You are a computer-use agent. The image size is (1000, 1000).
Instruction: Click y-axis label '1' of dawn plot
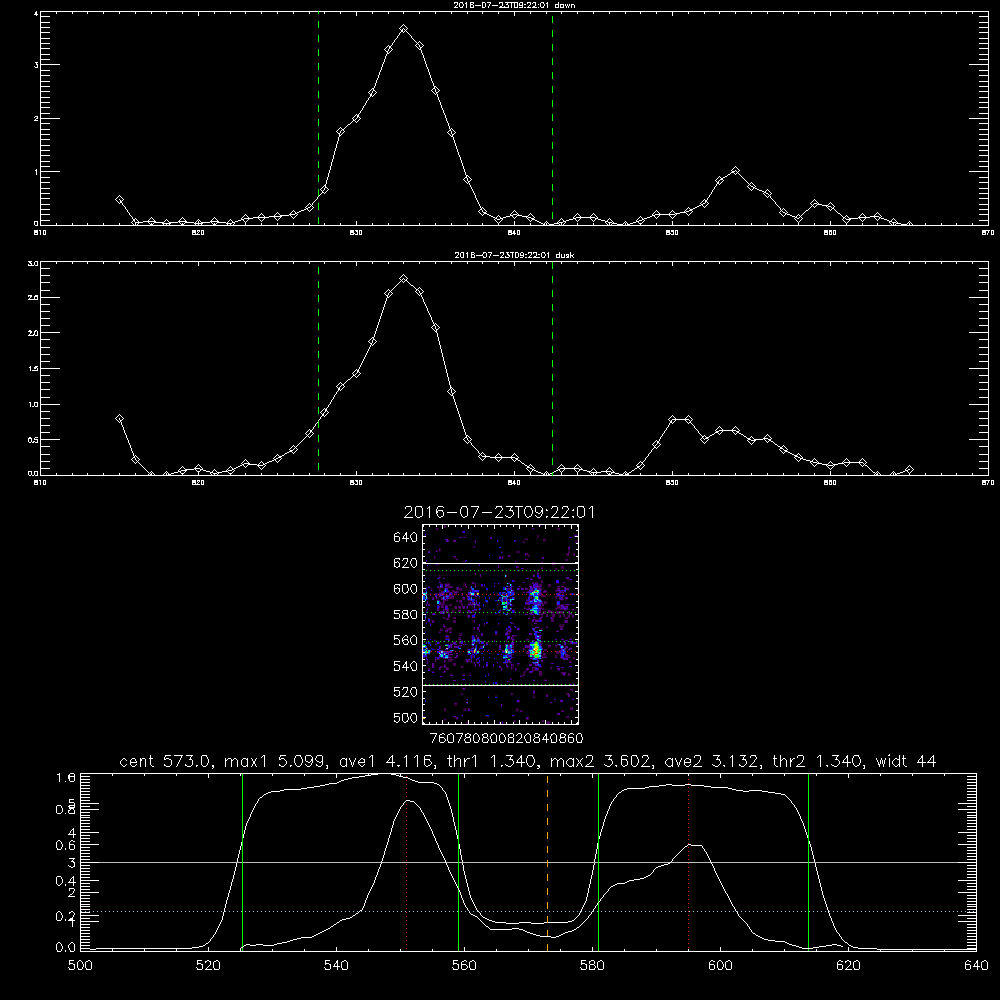click(x=36, y=172)
